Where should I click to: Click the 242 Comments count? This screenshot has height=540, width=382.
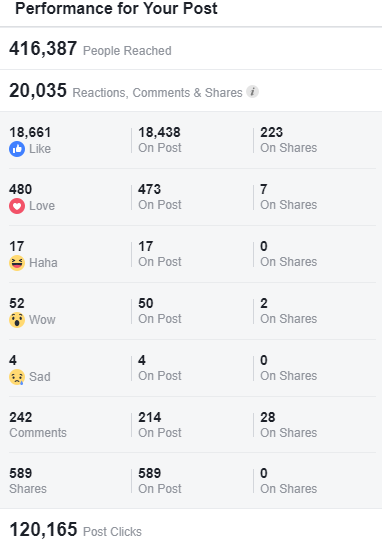click(21, 417)
